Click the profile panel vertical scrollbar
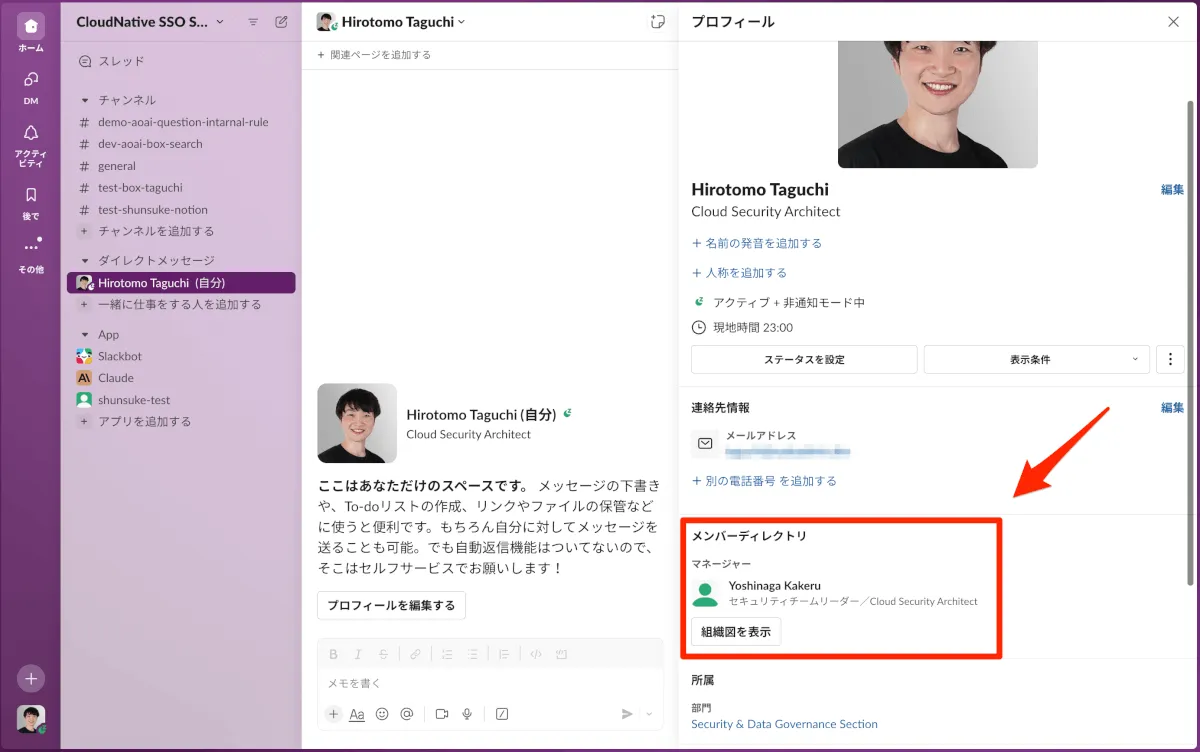 click(1189, 340)
